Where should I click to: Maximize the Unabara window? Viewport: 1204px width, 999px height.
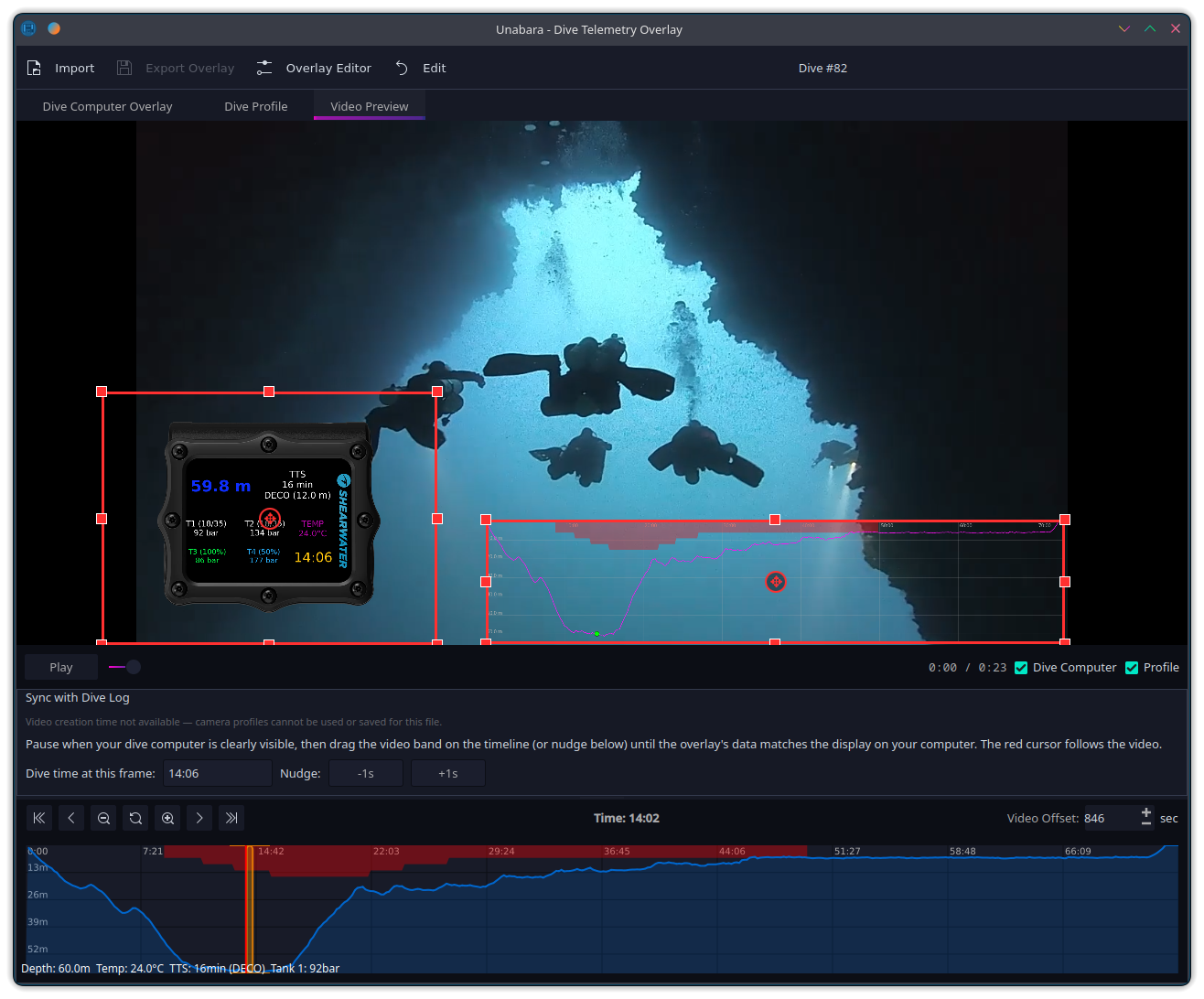coord(1150,28)
